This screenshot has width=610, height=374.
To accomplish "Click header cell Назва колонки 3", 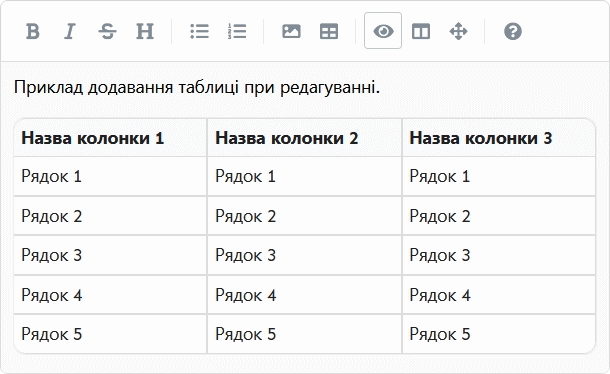I will tap(499, 138).
